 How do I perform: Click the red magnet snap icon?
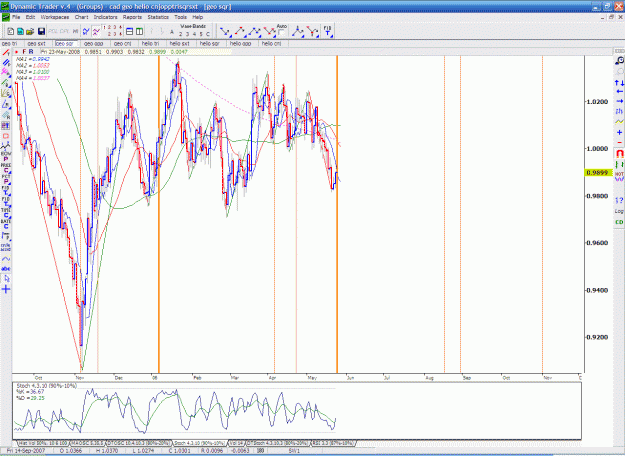[619, 153]
